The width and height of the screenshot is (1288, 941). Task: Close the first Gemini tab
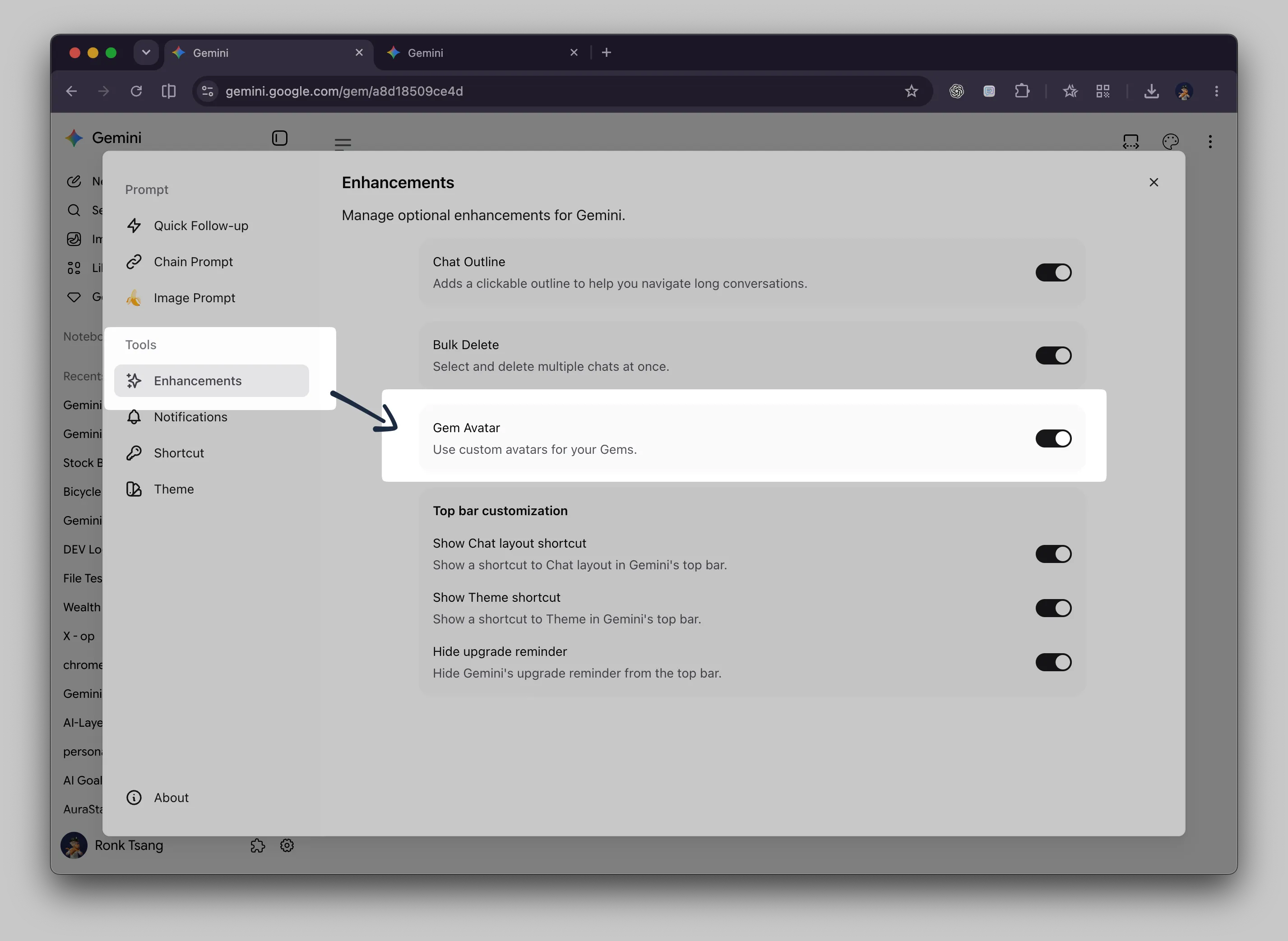pyautogui.click(x=359, y=52)
